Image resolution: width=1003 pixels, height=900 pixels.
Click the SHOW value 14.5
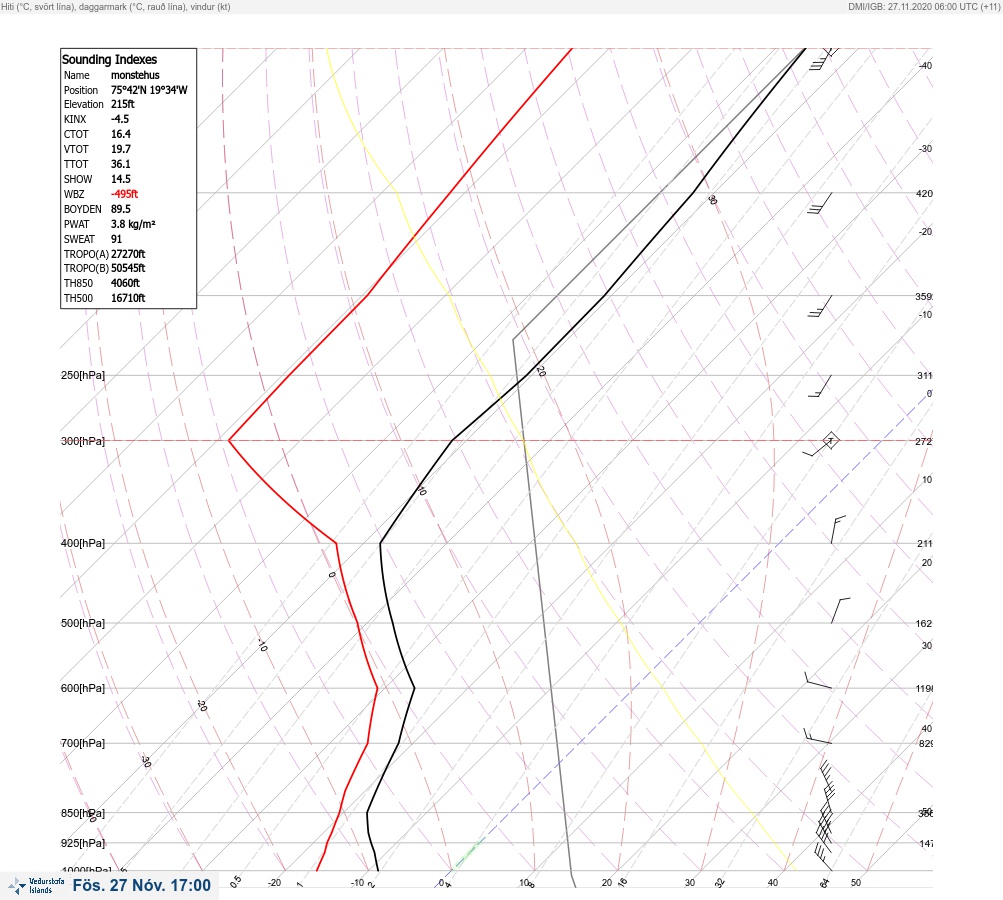pyautogui.click(x=121, y=179)
